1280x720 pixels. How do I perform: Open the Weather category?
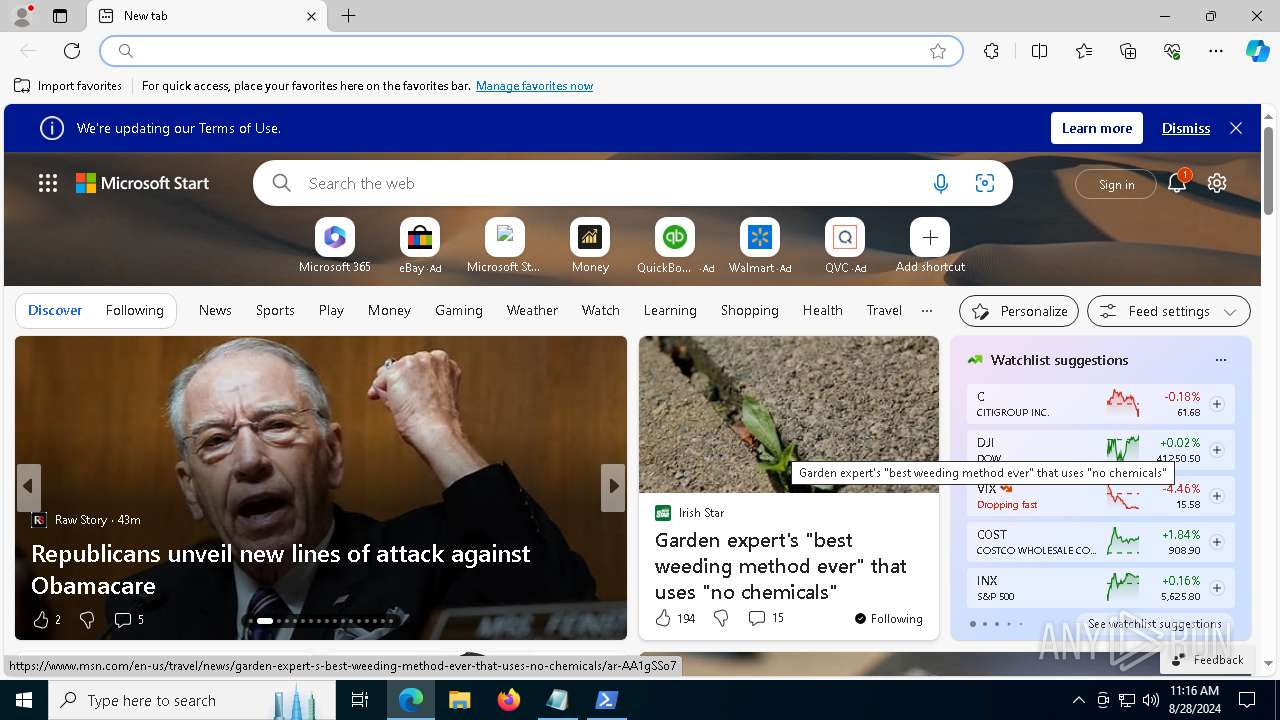(x=532, y=310)
